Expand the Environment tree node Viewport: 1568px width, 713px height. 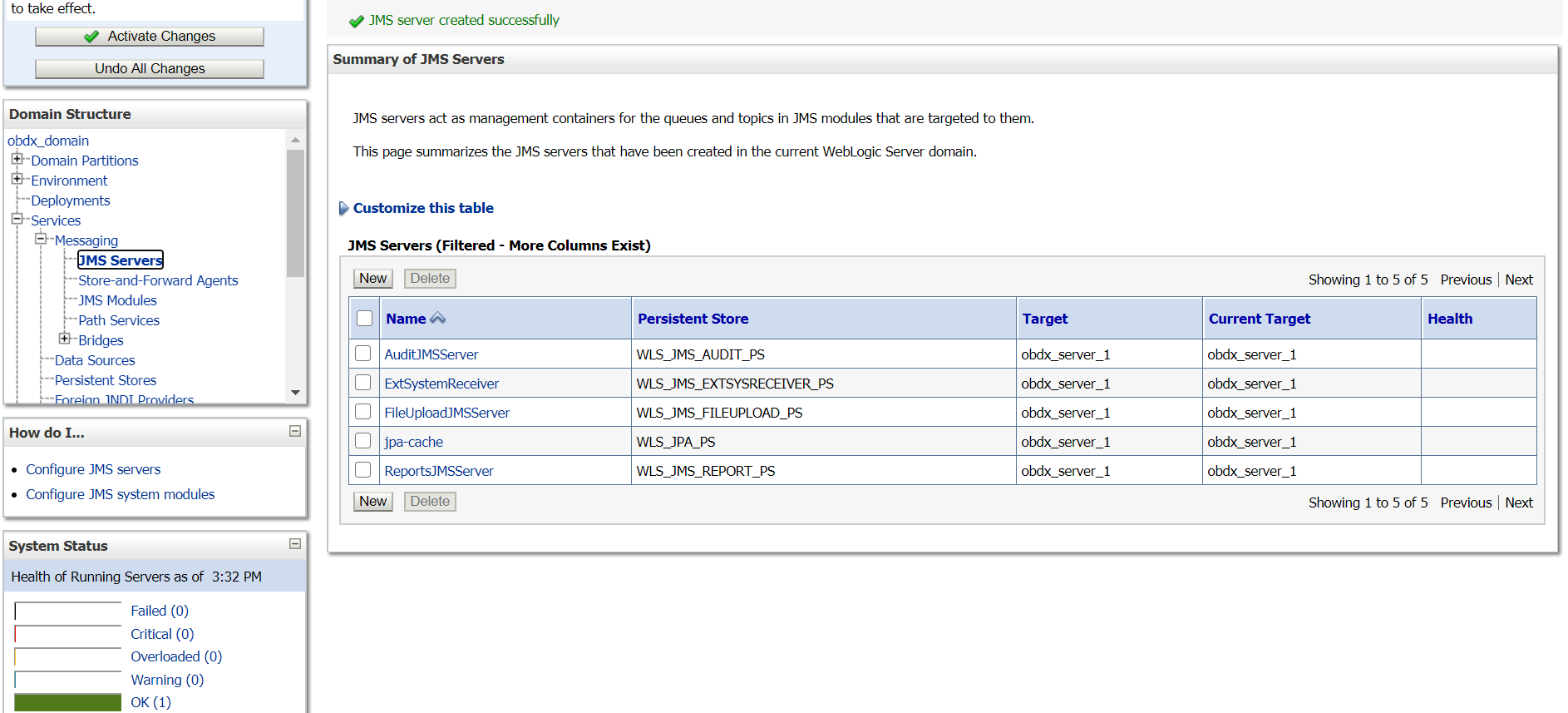17,179
